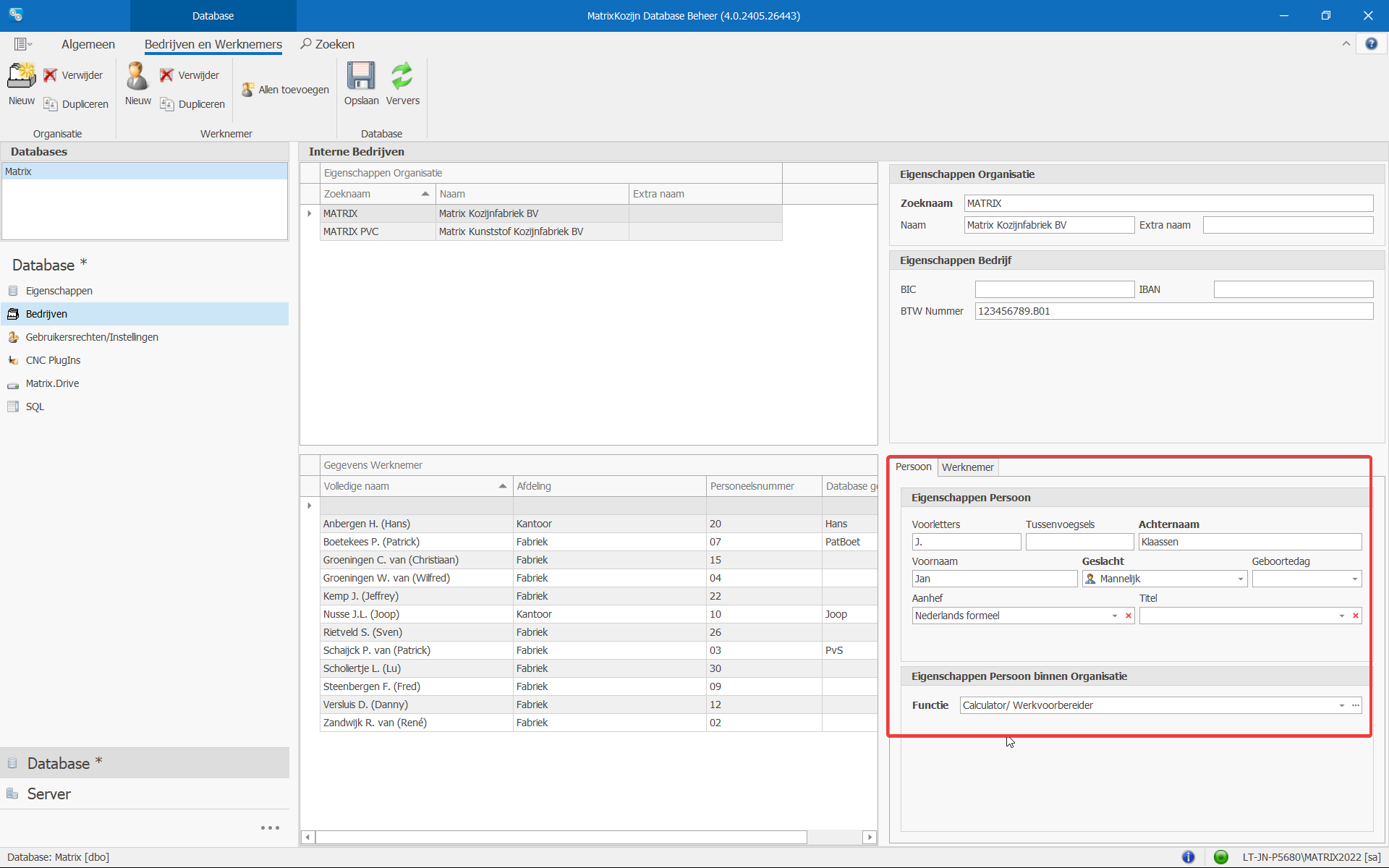1389x868 pixels.
Task: Click Nieuw organisatie icon
Action: click(22, 76)
